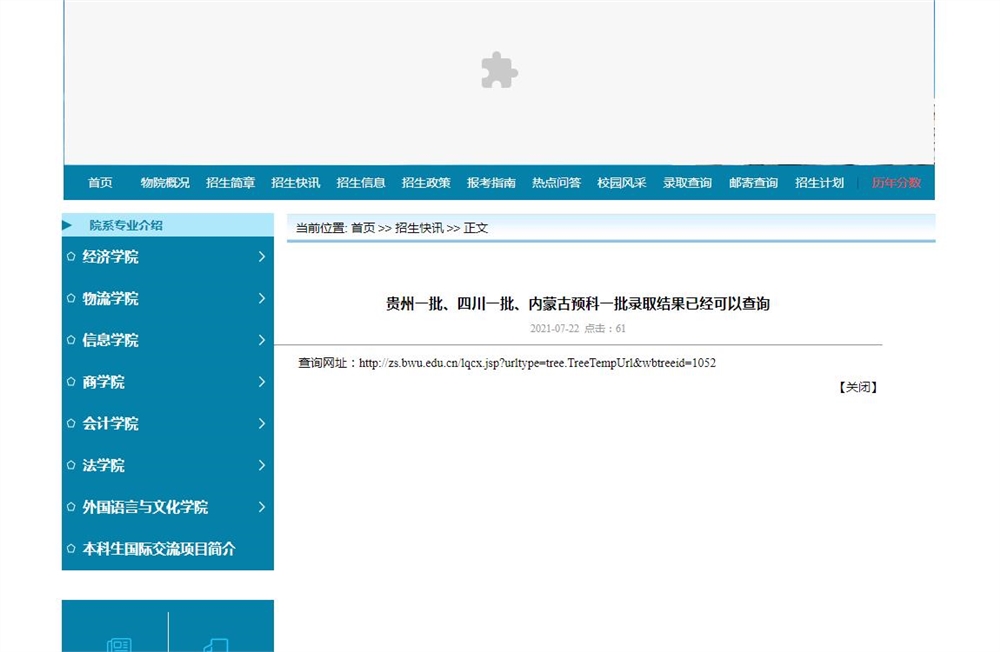Click the file icon at right of bottom panel
This screenshot has width=1000, height=652.
pos(216,645)
